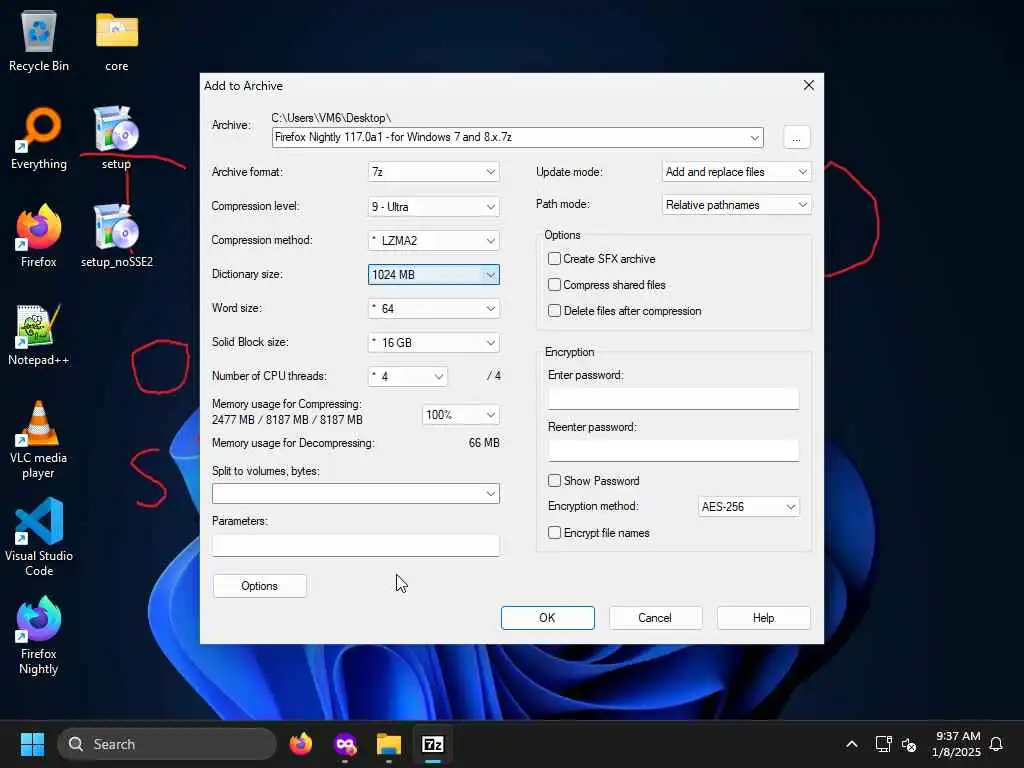Switch to 7-Zip in the taskbar
Viewport: 1024px width, 768px height.
pos(433,744)
